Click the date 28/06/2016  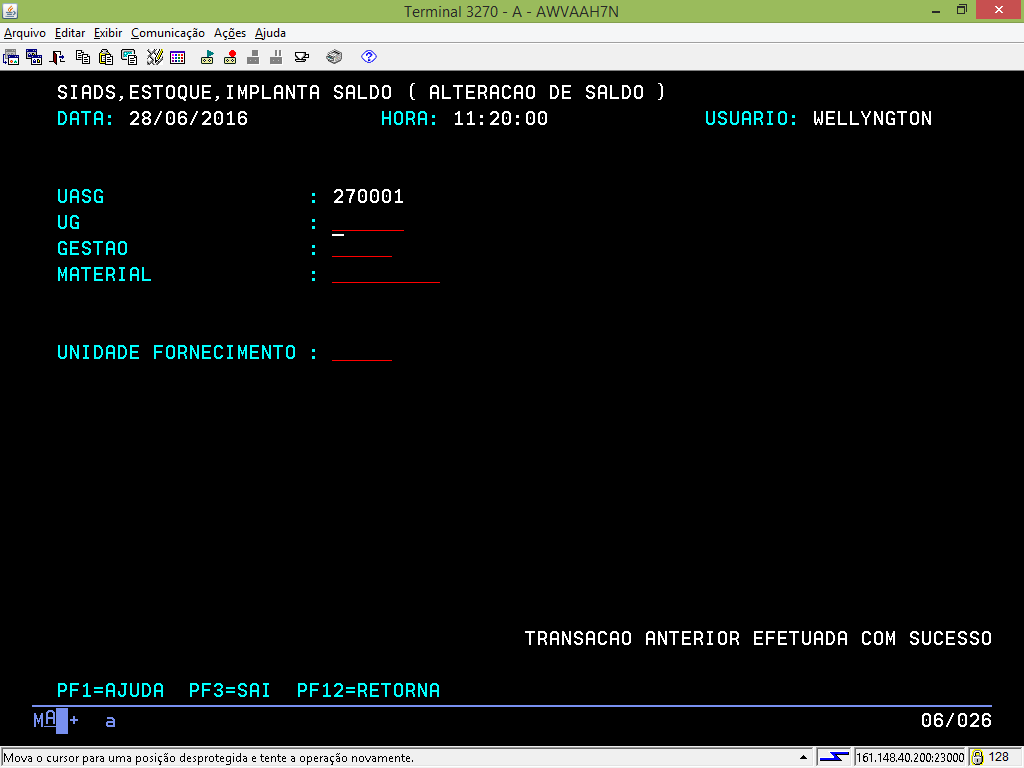pyautogui.click(x=188, y=118)
